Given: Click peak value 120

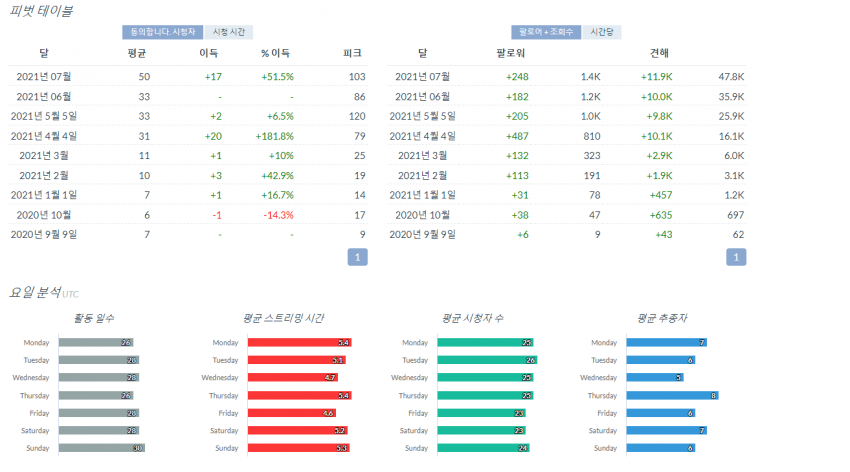Looking at the screenshot, I should [357, 117].
